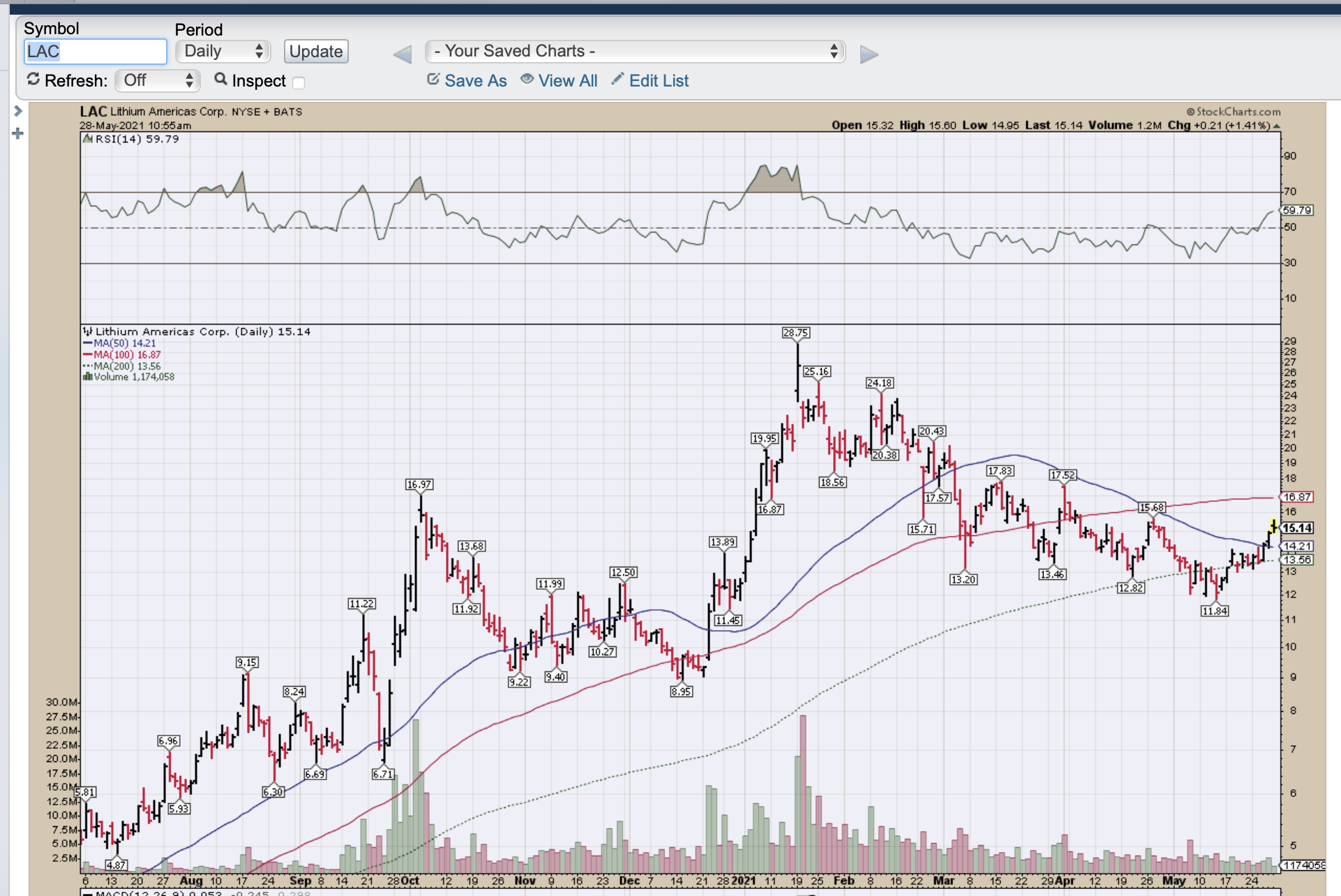Click the 24.18 February high label
The width and height of the screenshot is (1341, 896).
pyautogui.click(x=880, y=382)
